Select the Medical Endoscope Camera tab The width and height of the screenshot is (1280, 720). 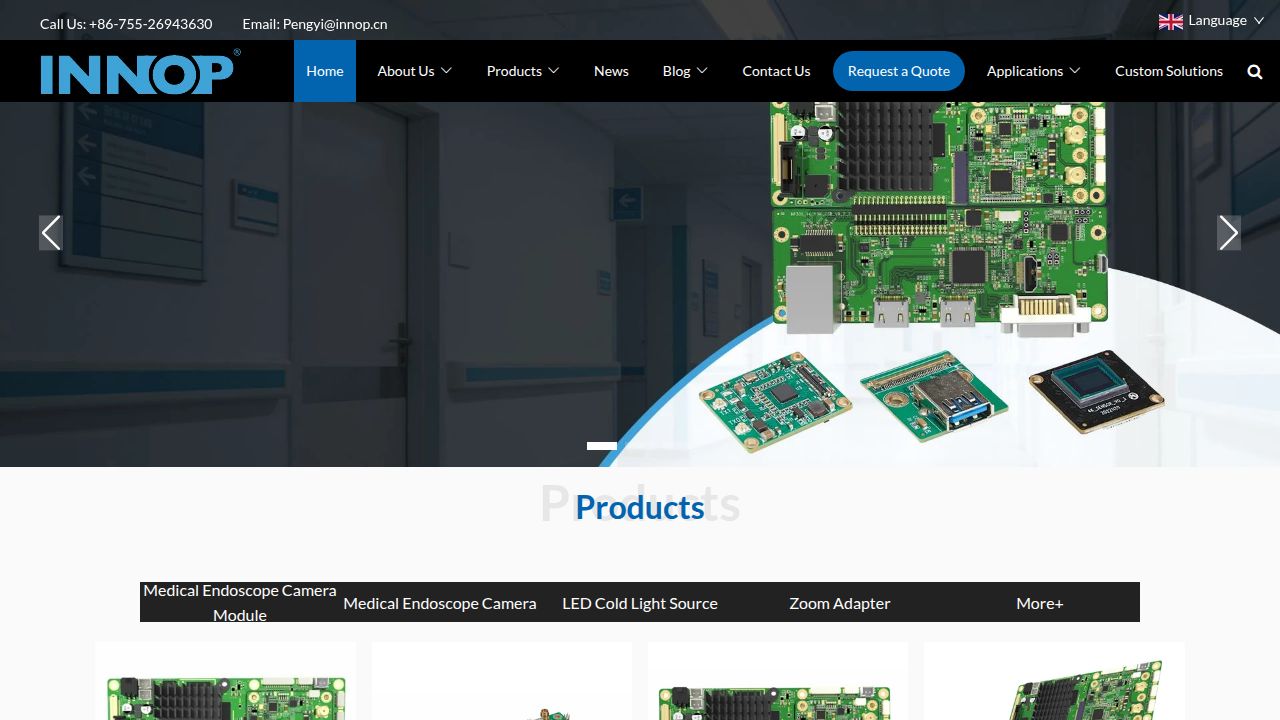[x=440, y=603]
